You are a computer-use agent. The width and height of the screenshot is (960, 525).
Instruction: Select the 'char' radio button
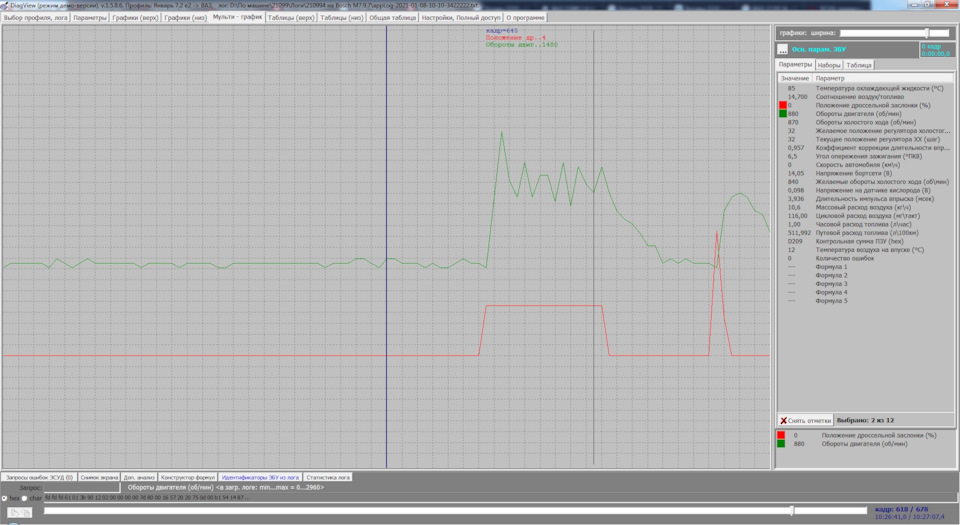pyautogui.click(x=24, y=498)
